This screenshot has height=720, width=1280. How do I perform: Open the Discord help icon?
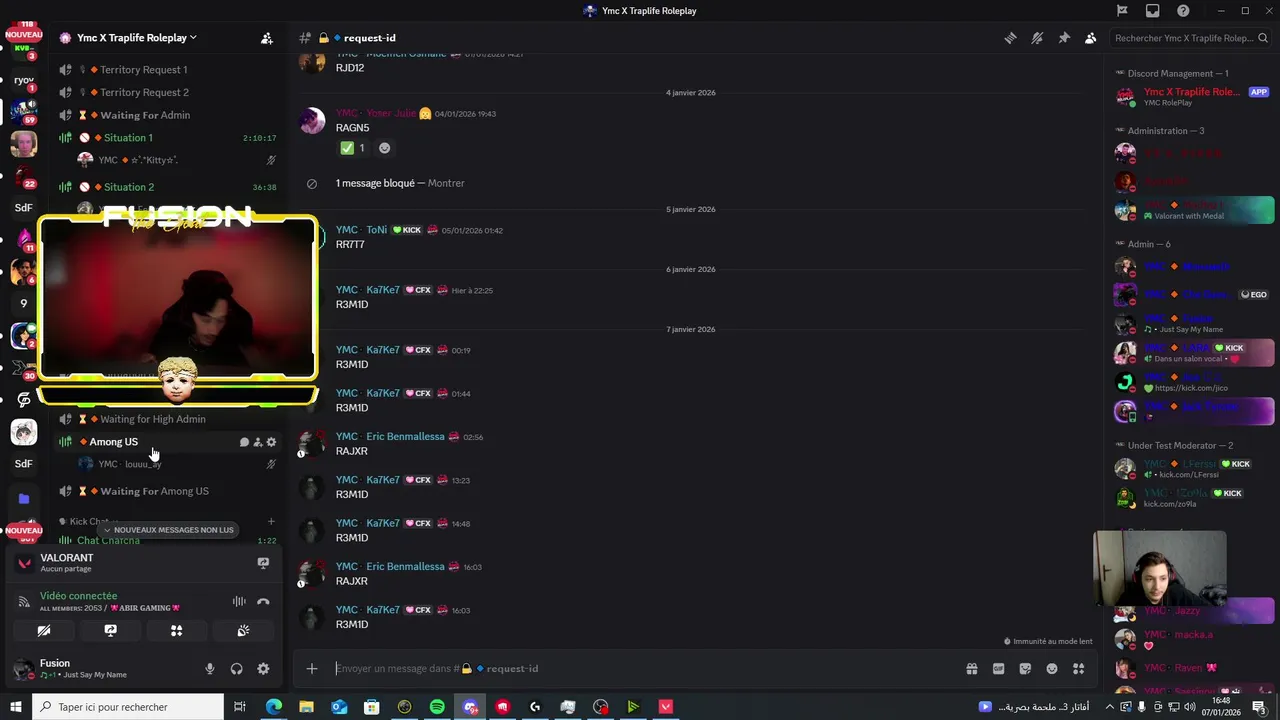[x=1183, y=11]
